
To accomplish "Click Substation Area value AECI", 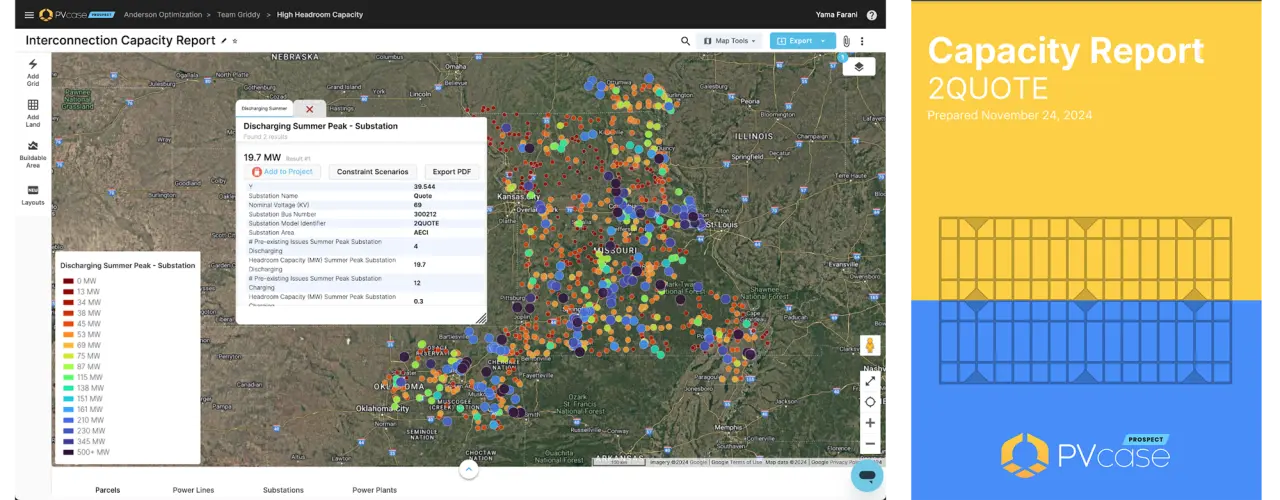I will (421, 232).
